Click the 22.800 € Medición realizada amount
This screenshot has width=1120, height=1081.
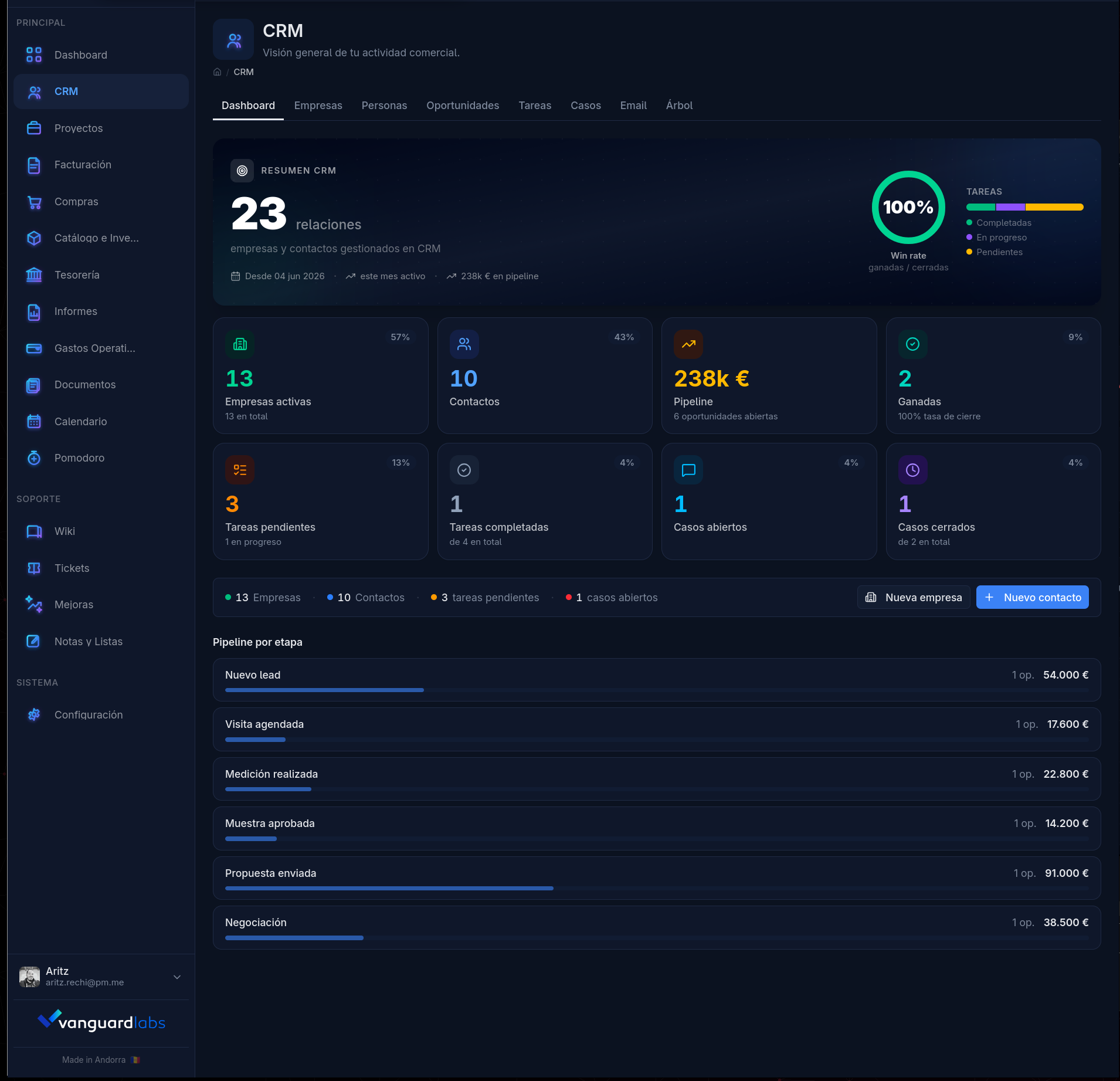tap(1065, 774)
